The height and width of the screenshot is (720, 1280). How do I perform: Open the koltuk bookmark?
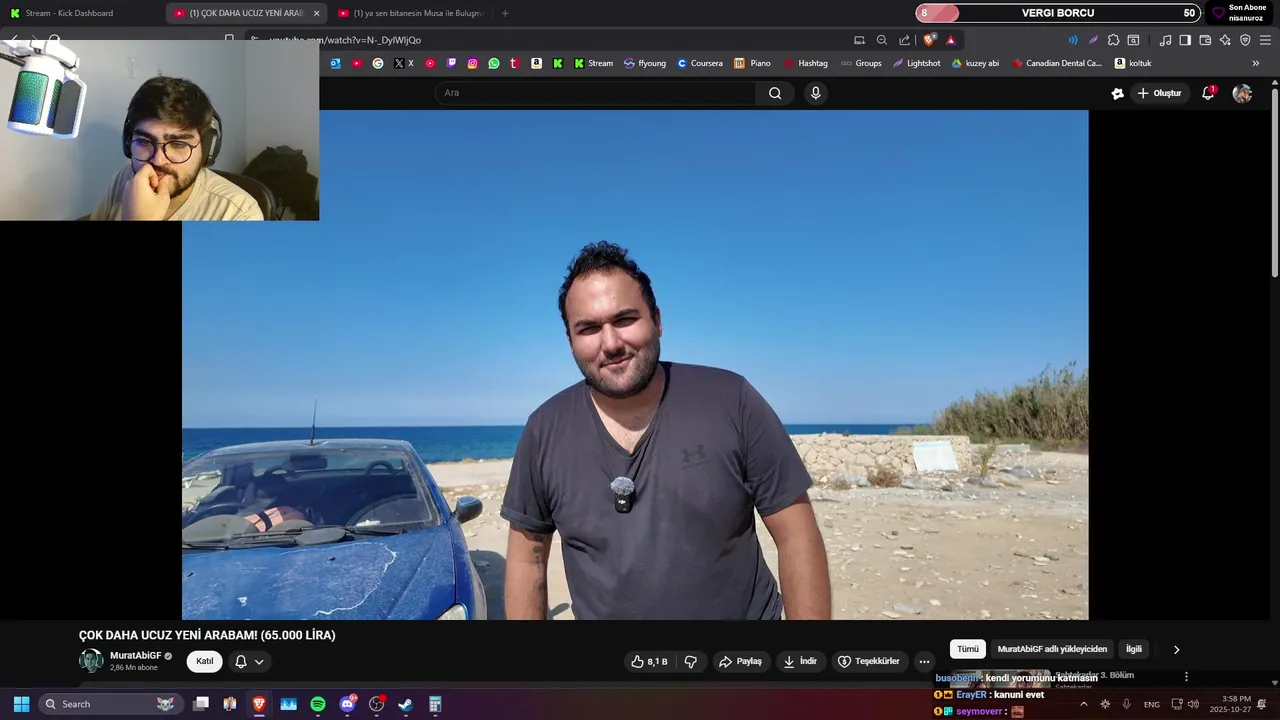coord(1133,63)
